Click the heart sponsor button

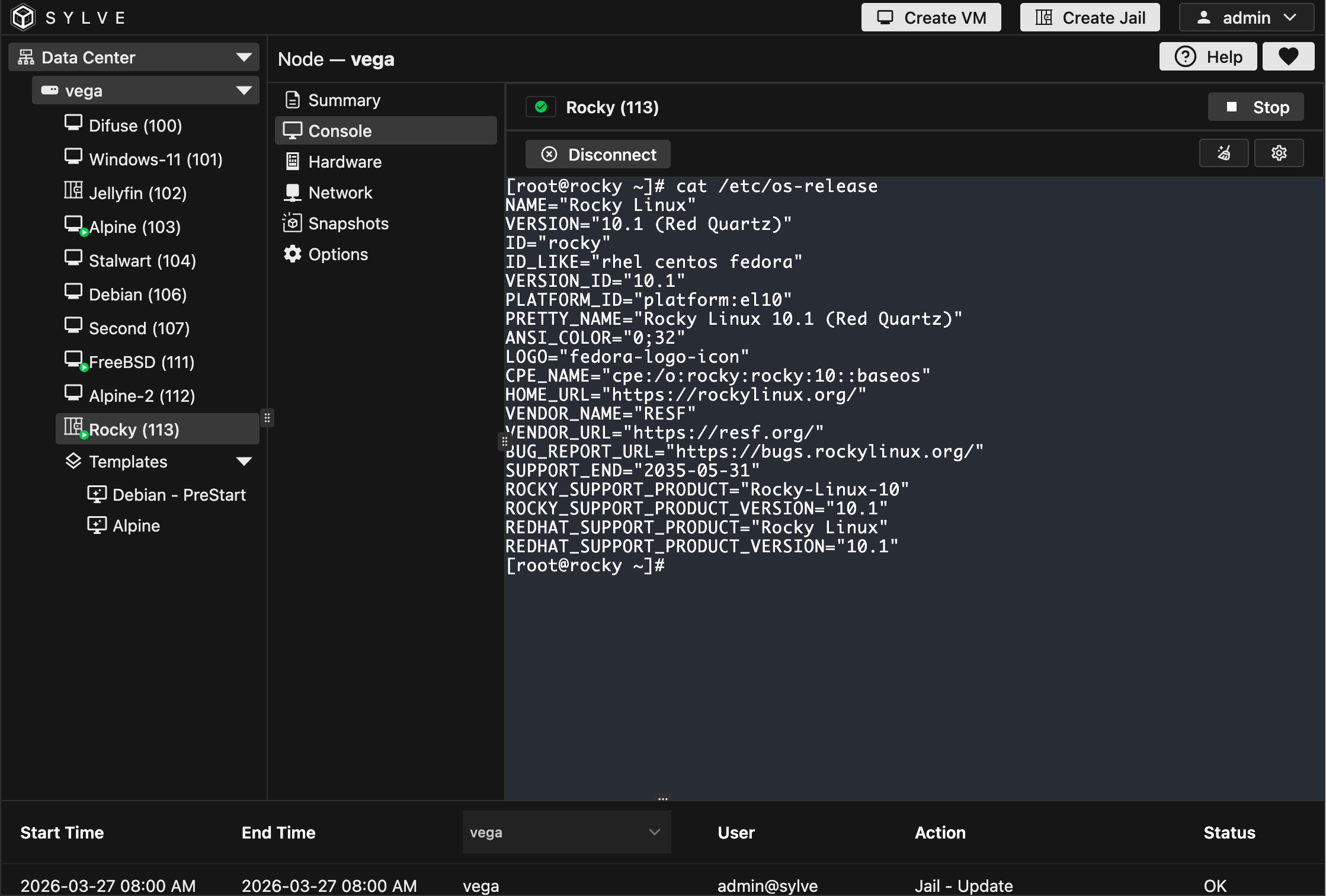click(1289, 56)
